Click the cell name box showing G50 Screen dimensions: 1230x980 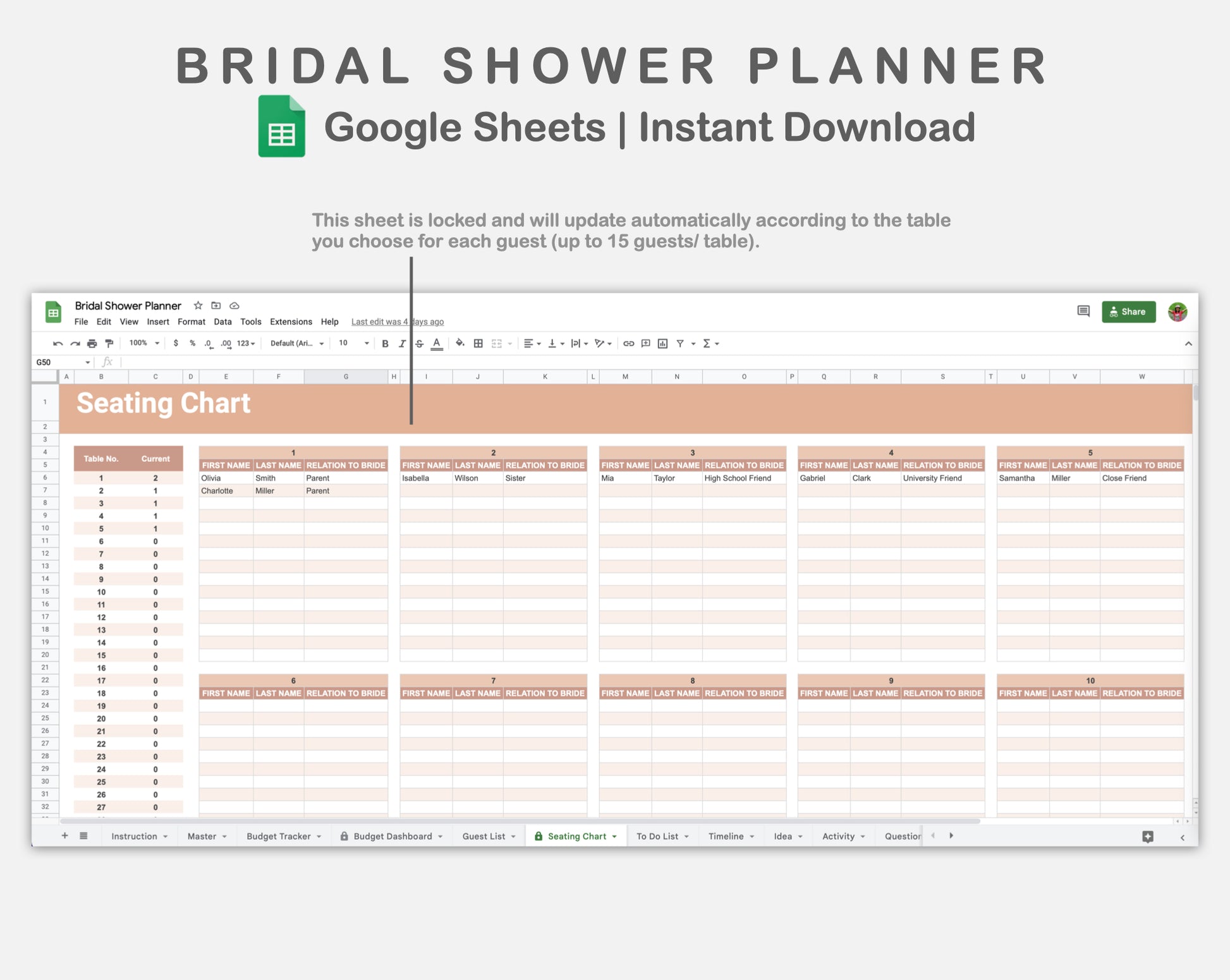(x=60, y=362)
